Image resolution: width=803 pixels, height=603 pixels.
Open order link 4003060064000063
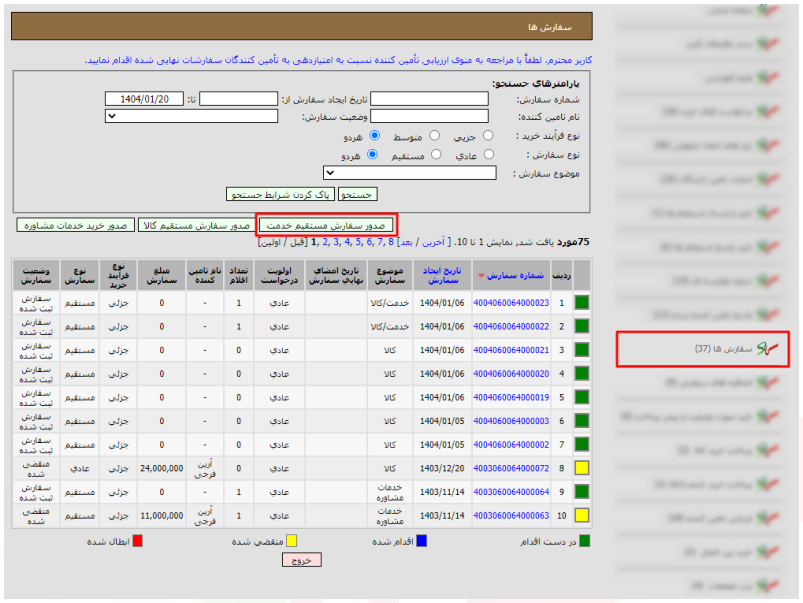tap(511, 516)
